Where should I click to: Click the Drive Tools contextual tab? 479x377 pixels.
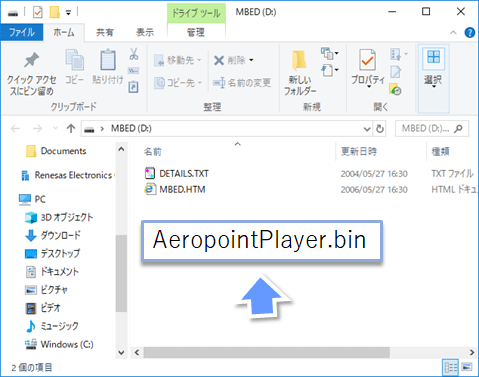[x=196, y=13]
